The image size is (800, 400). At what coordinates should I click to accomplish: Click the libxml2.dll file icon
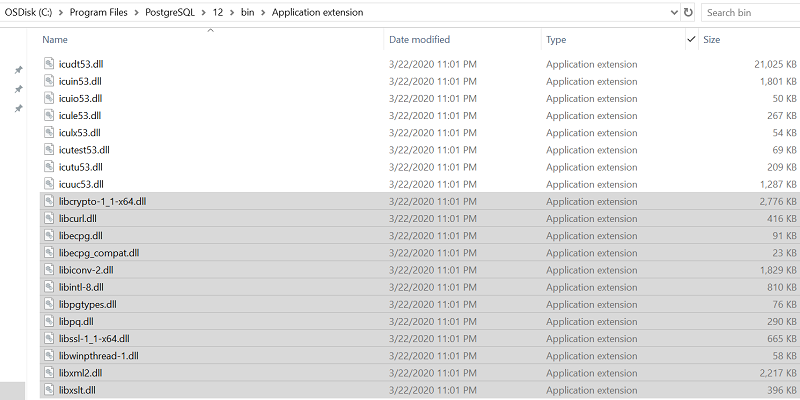[48, 372]
